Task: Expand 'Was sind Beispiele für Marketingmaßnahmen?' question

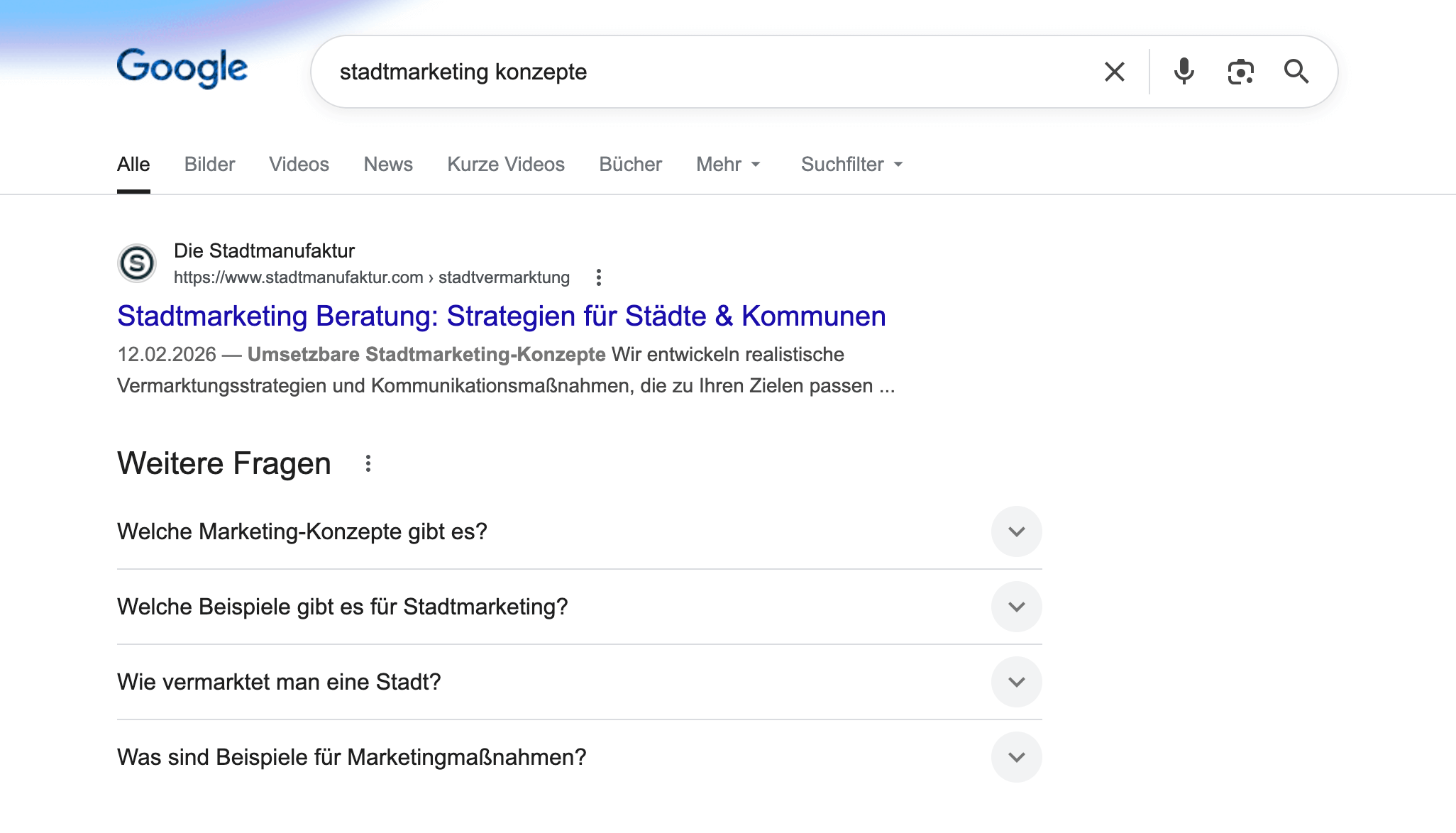Action: [x=1016, y=757]
